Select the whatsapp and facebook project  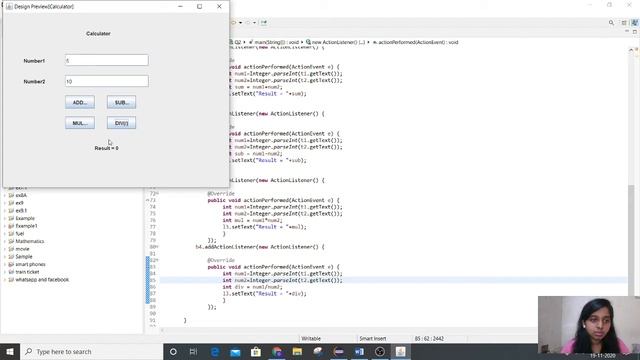pyautogui.click(x=42, y=280)
